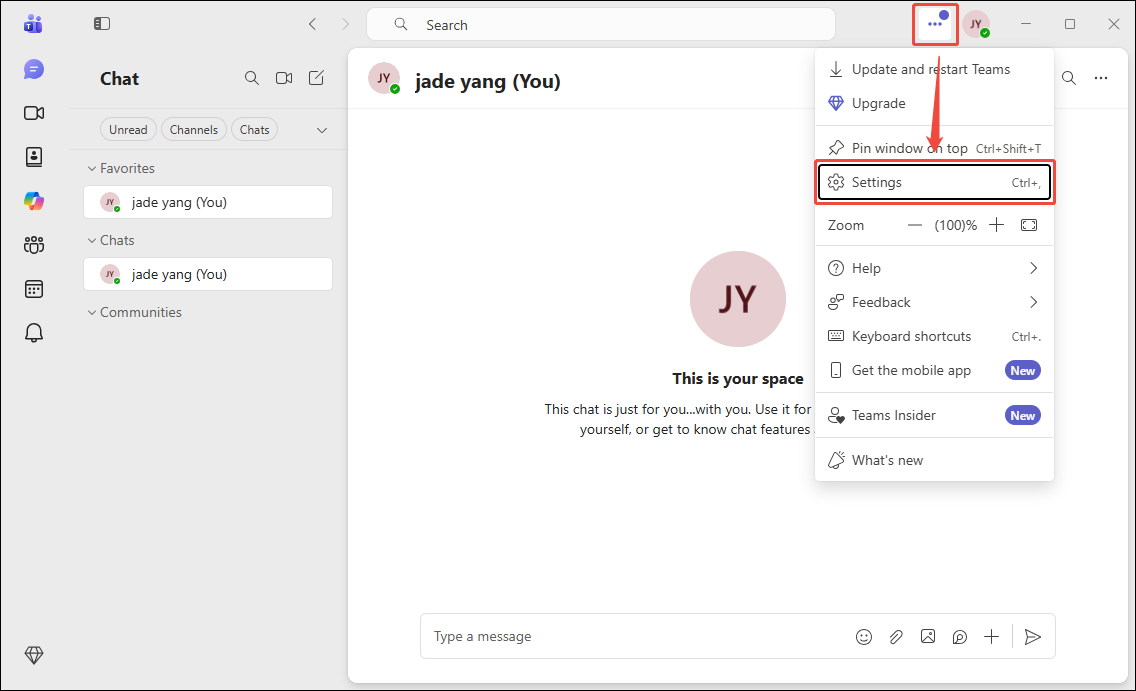
Task: Choose Upgrade from the menu
Action: (x=934, y=104)
